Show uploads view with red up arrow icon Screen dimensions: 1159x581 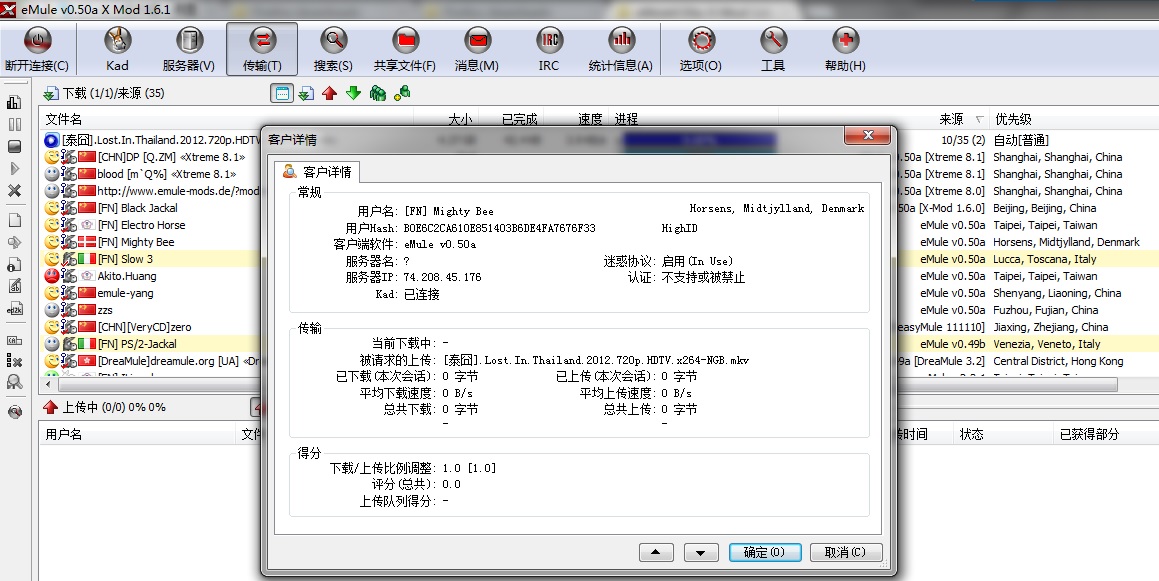click(330, 93)
